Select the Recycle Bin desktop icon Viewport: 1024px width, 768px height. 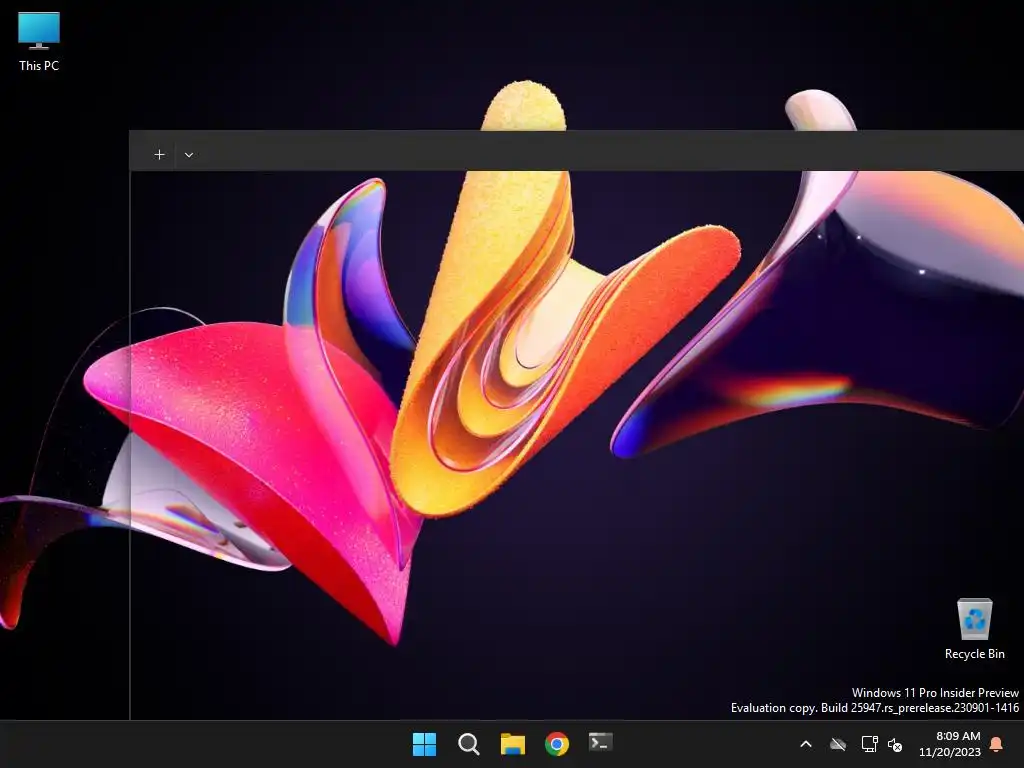coord(974,629)
